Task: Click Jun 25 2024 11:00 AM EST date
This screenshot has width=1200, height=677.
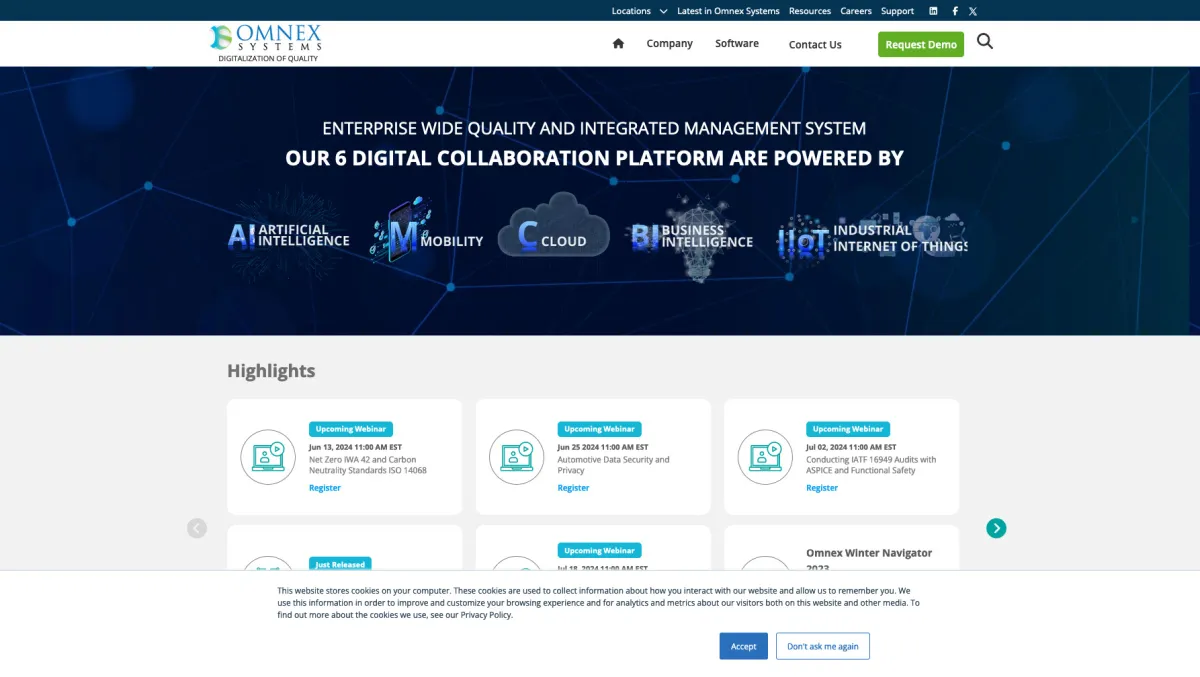Action: 603,447
